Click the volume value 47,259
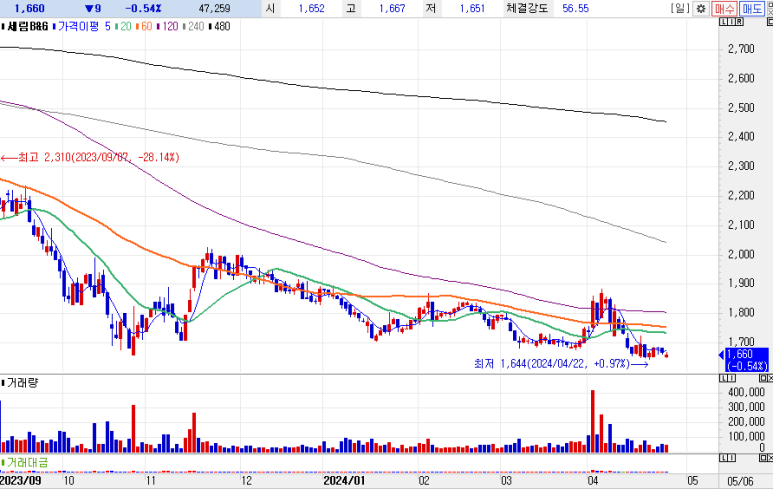The image size is (773, 489). click(x=214, y=8)
